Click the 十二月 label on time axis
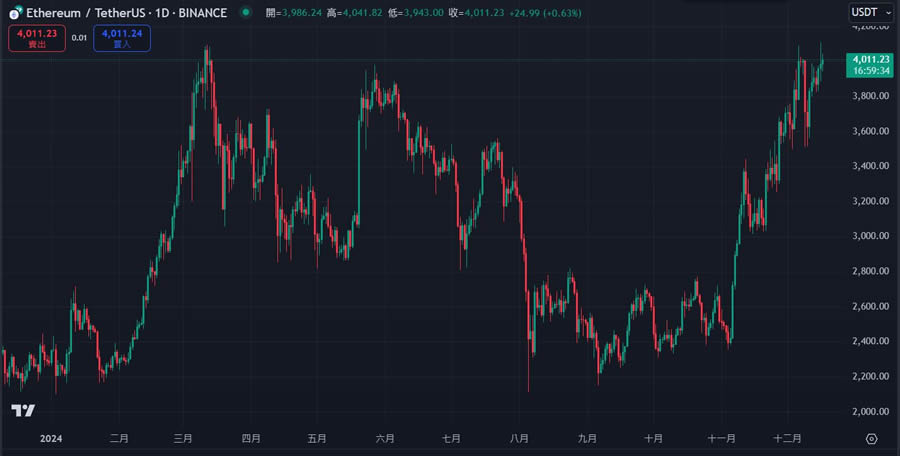 point(790,438)
